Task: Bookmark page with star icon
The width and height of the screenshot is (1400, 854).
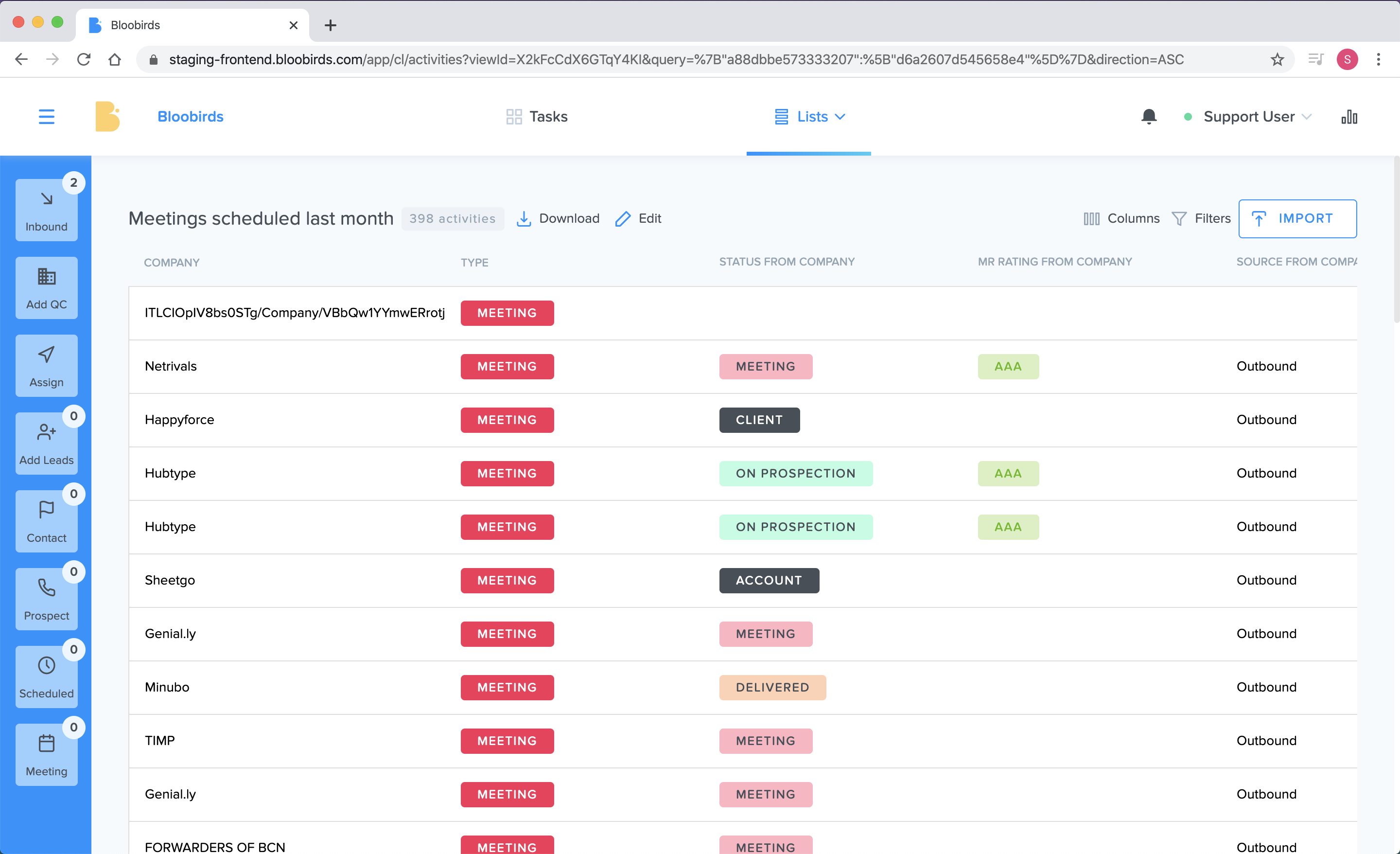Action: (1277, 59)
